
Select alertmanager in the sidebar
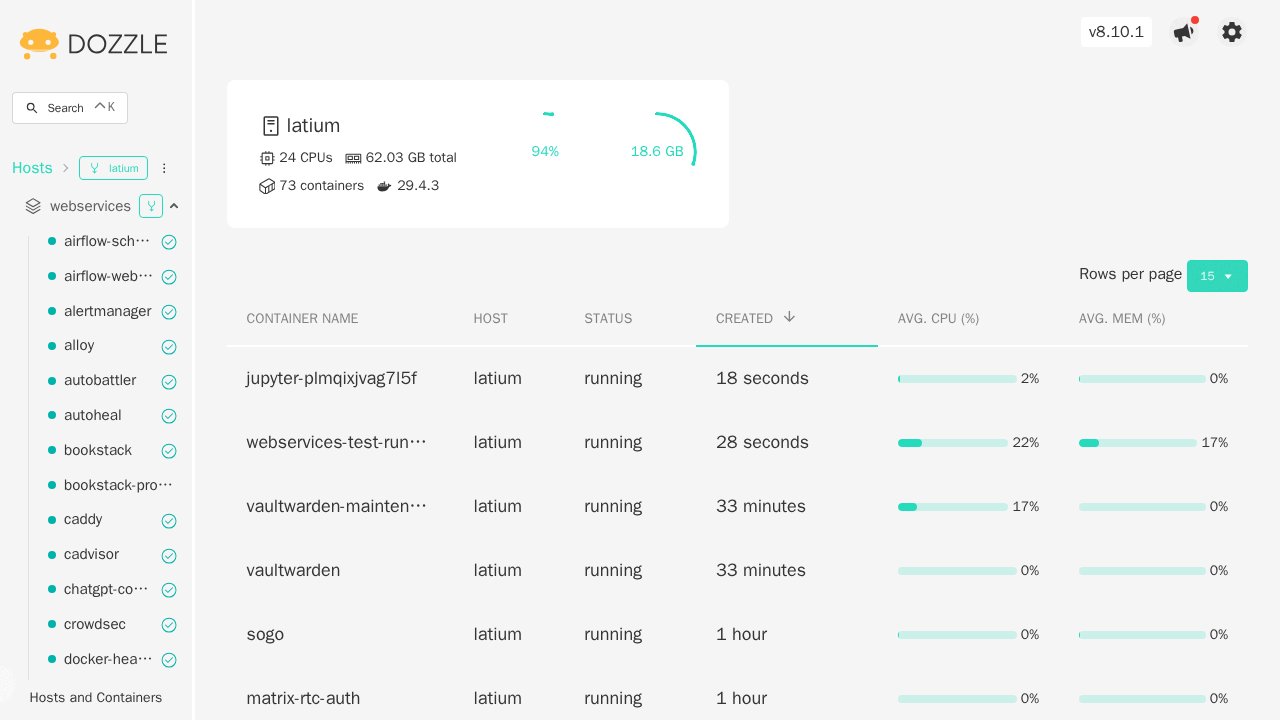tap(108, 311)
